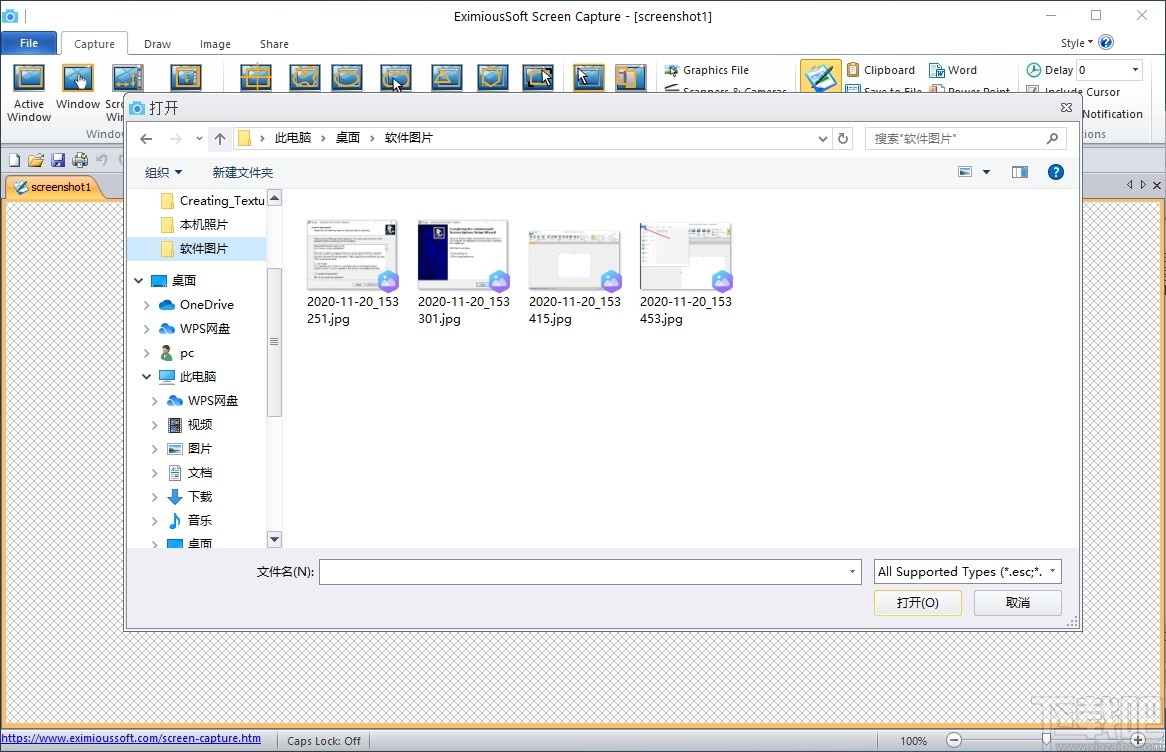This screenshot has width=1166, height=752.
Task: Select the 2020-11-20_153251.jpg thumbnail
Action: coord(352,255)
